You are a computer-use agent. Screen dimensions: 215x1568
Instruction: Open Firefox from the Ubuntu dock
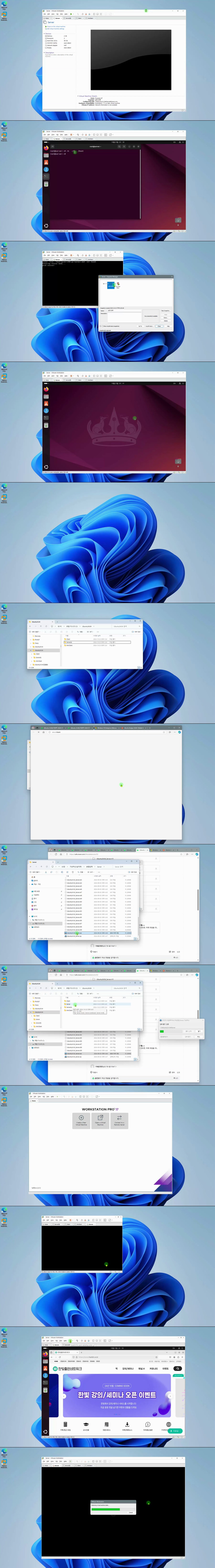point(46,148)
